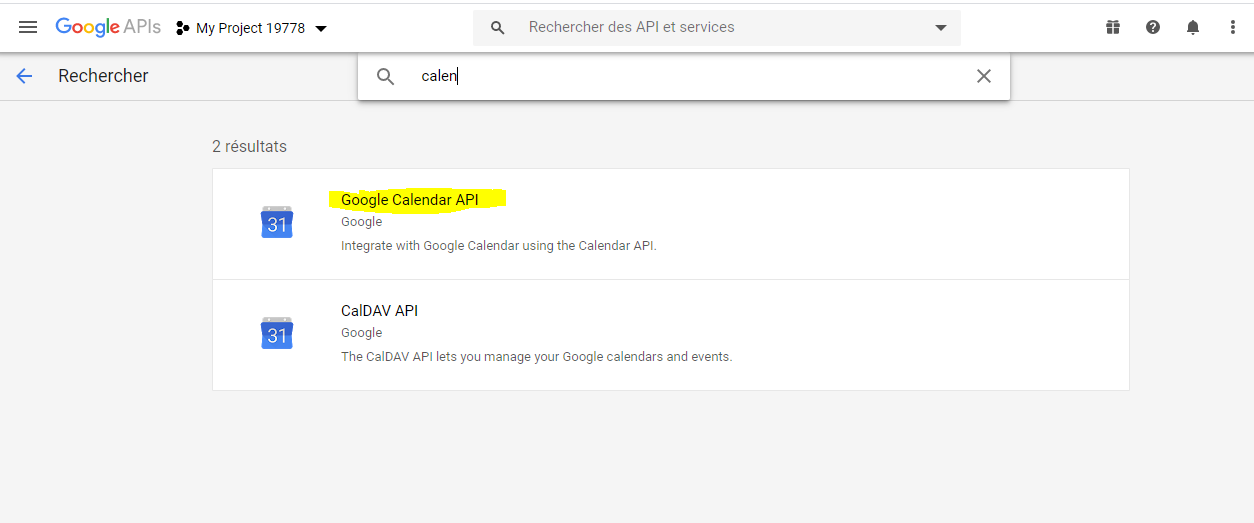The image size is (1254, 523).
Task: Click the project hexagon dots icon
Action: (183, 28)
